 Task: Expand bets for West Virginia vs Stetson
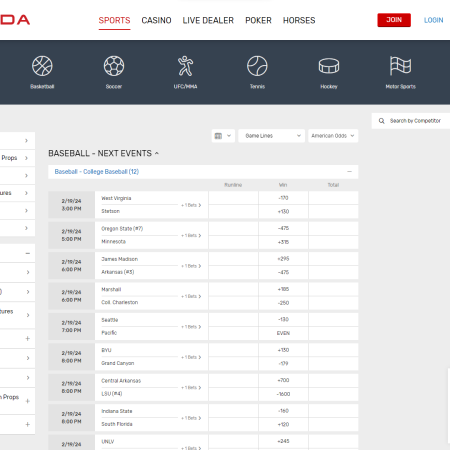pyautogui.click(x=191, y=205)
